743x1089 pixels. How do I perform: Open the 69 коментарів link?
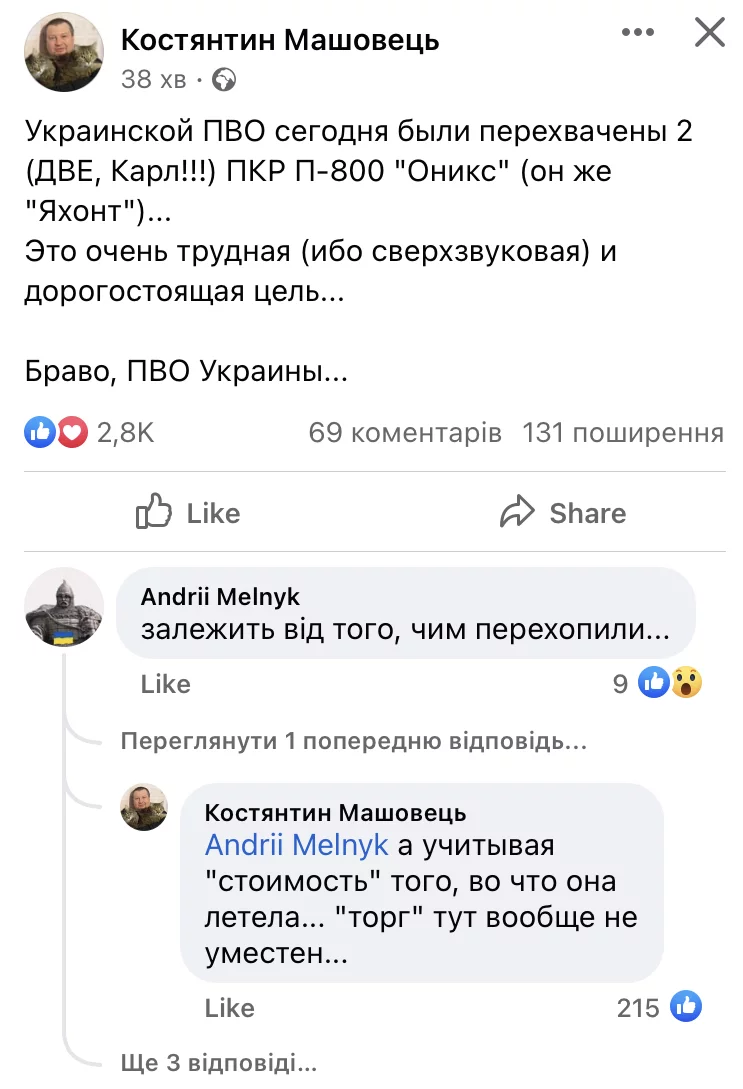(405, 433)
